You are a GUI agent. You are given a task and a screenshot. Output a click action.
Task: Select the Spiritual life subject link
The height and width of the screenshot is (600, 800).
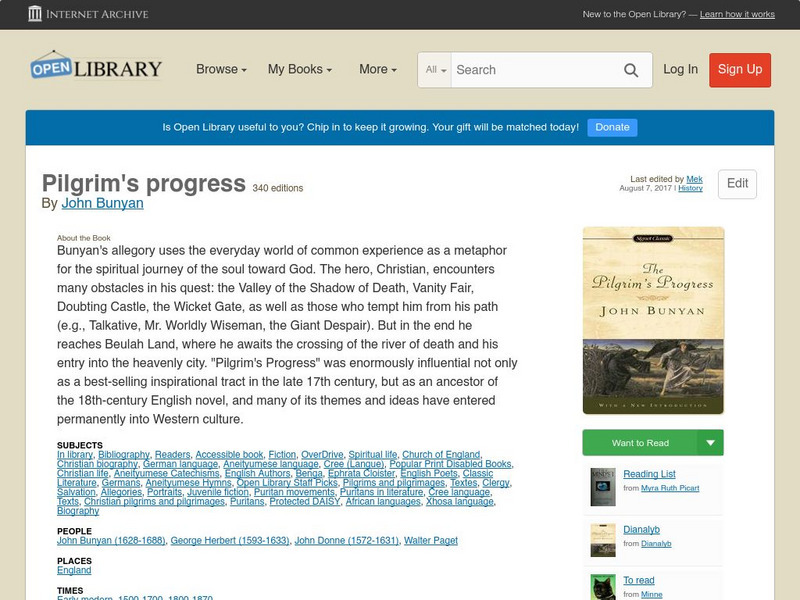[372, 455]
